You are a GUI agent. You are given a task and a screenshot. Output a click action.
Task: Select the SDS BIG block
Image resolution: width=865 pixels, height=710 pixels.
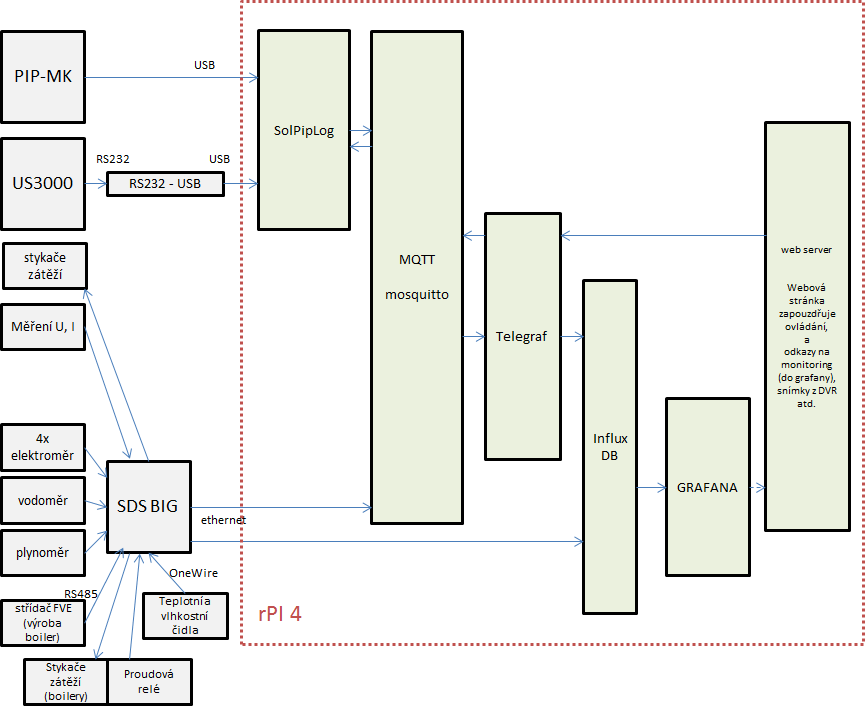(149, 506)
